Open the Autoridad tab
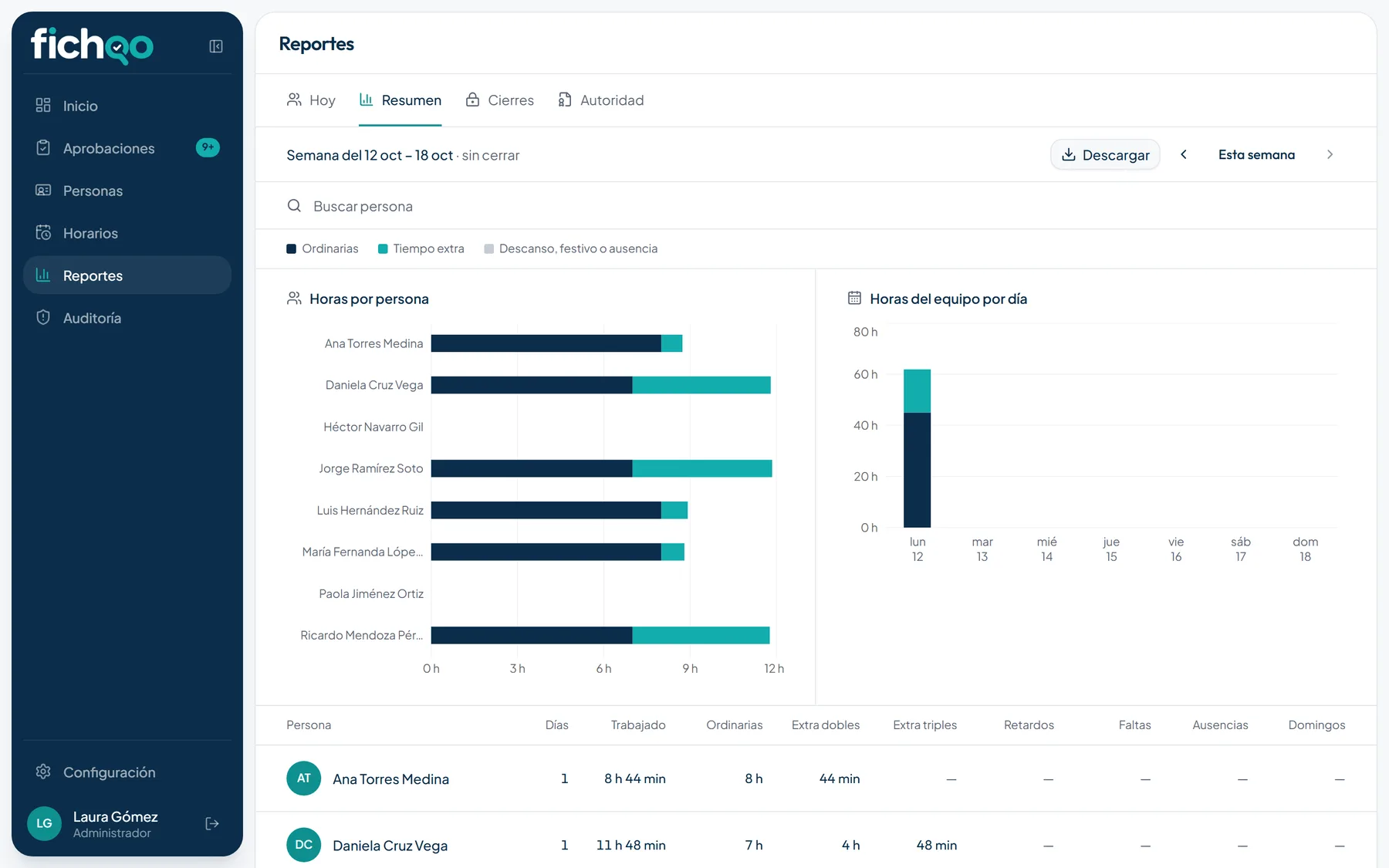1389x868 pixels. pos(600,100)
